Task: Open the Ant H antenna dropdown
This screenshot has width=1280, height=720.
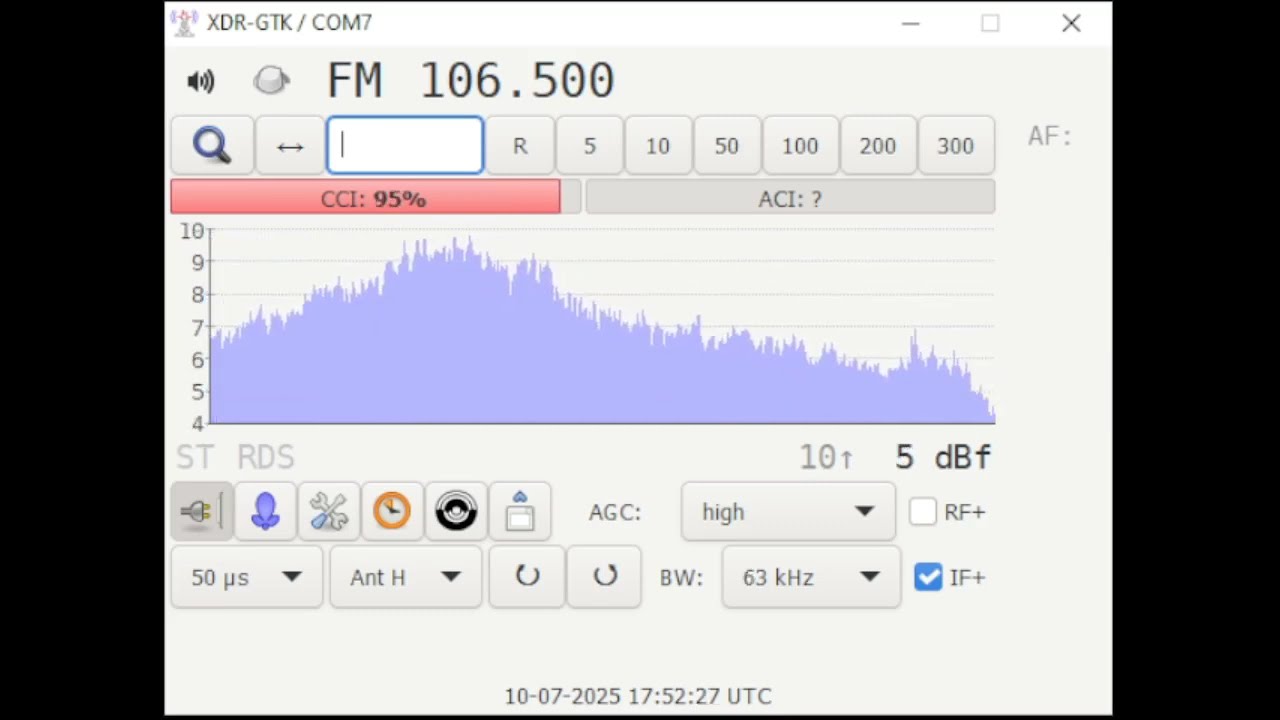Action: point(406,577)
